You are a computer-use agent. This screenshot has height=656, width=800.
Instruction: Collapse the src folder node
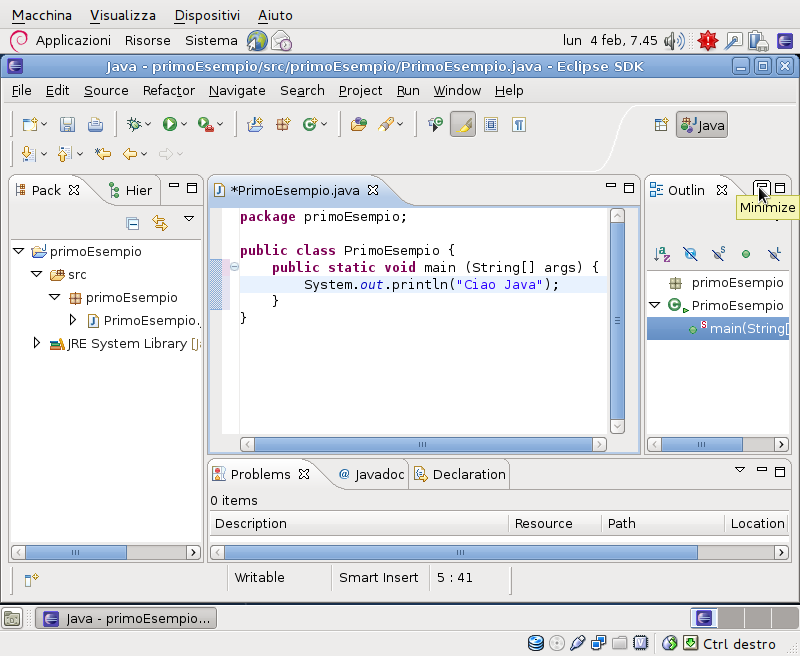pyautogui.click(x=37, y=274)
